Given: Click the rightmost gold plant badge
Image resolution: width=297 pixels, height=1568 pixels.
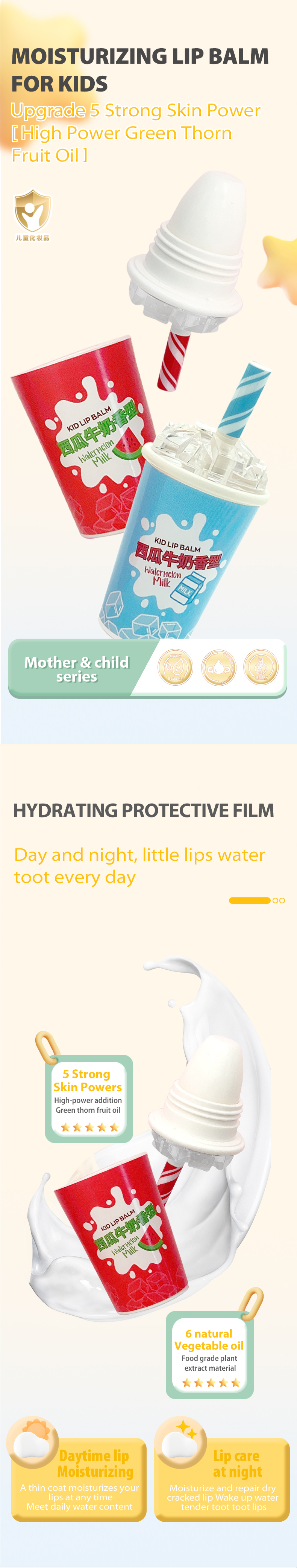Looking at the screenshot, I should (261, 667).
